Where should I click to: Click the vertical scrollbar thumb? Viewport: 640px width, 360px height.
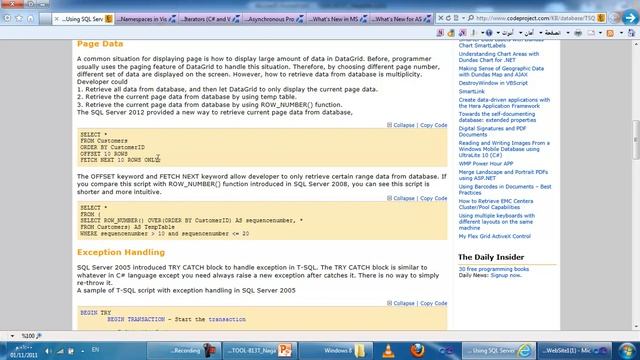[x=636, y=140]
